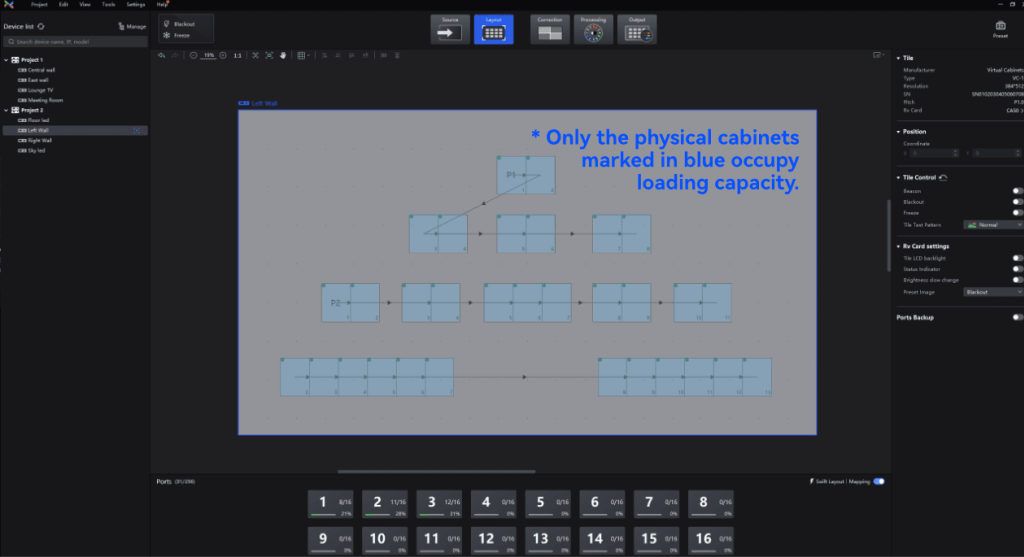Select port 3 button
This screenshot has height=557, width=1024.
coord(440,504)
